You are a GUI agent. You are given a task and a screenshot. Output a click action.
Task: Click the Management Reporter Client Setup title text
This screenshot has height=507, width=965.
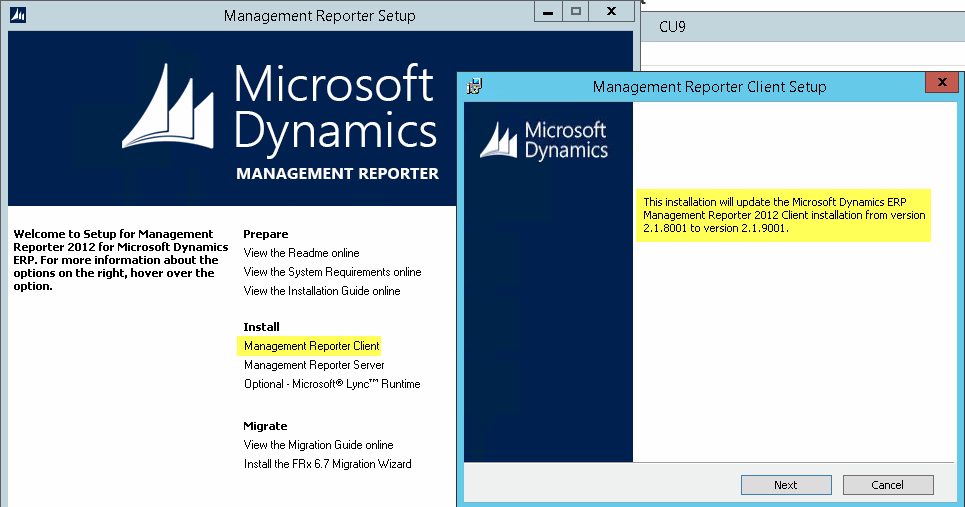click(710, 87)
